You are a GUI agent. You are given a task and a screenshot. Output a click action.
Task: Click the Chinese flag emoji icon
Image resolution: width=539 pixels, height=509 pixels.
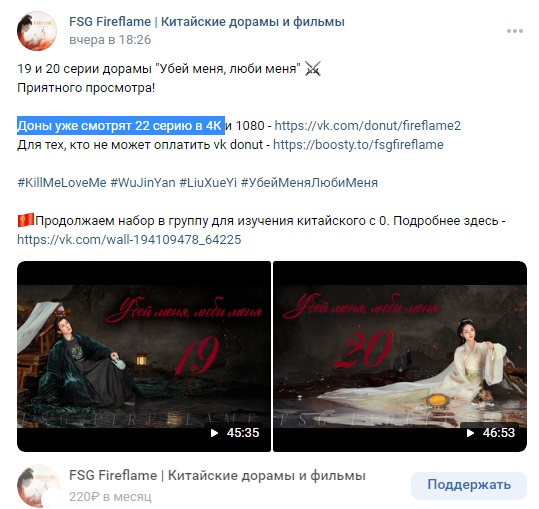point(26,220)
